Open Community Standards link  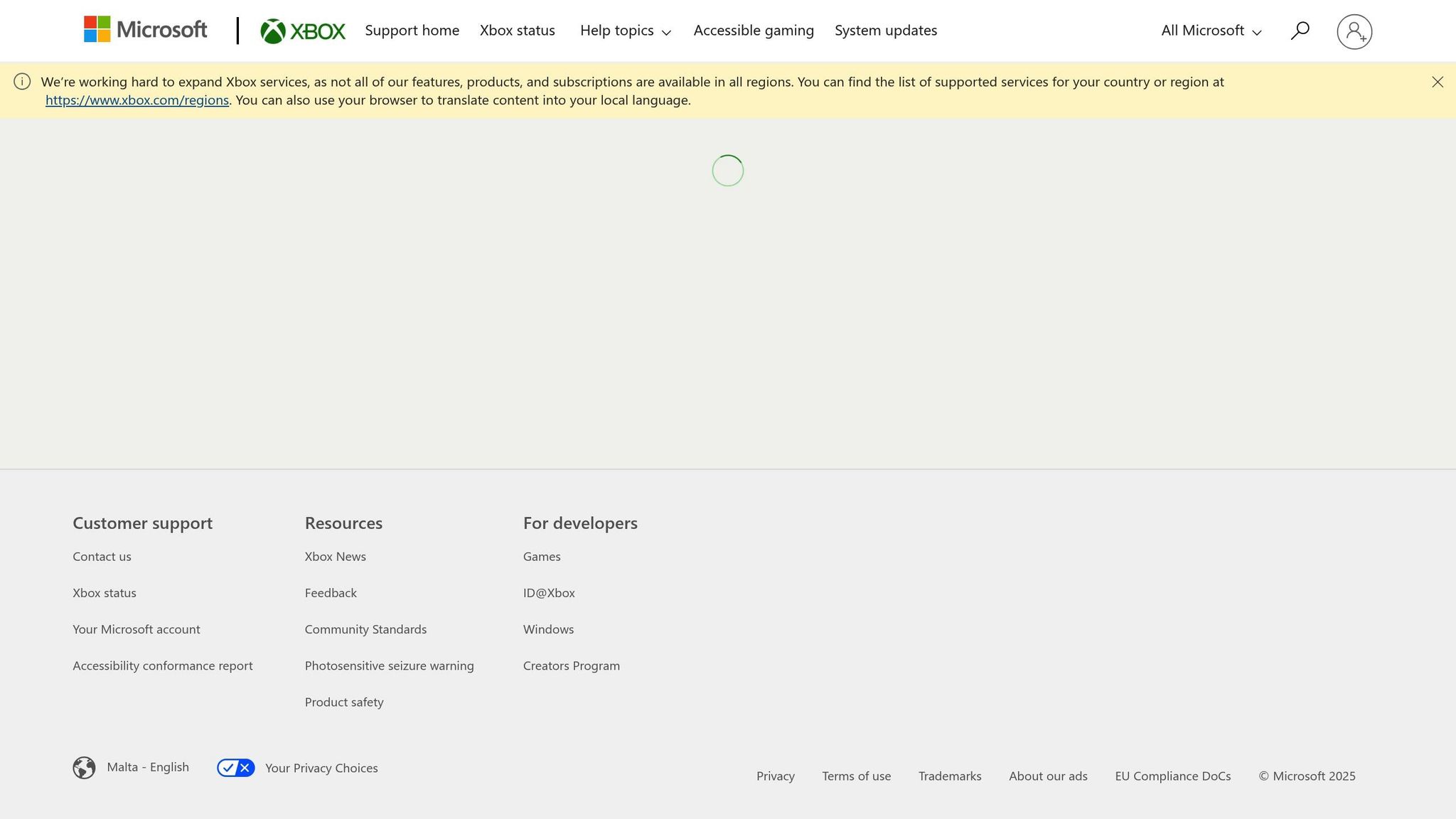[x=365, y=629]
